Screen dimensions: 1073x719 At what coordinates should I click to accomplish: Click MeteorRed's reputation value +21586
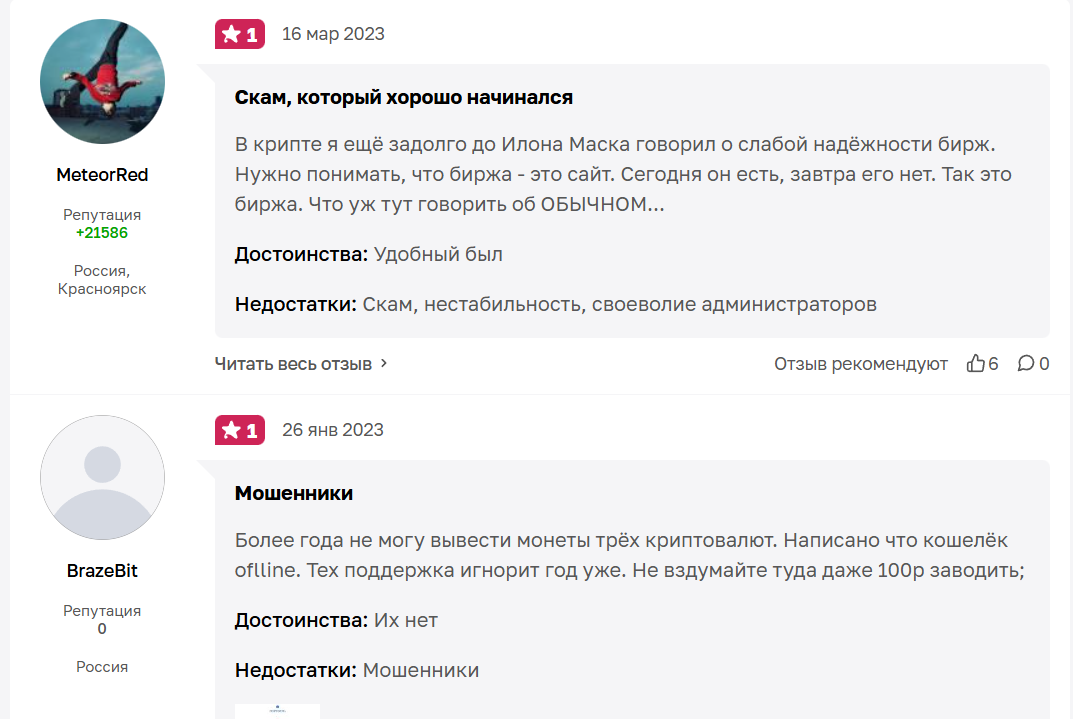pos(102,233)
